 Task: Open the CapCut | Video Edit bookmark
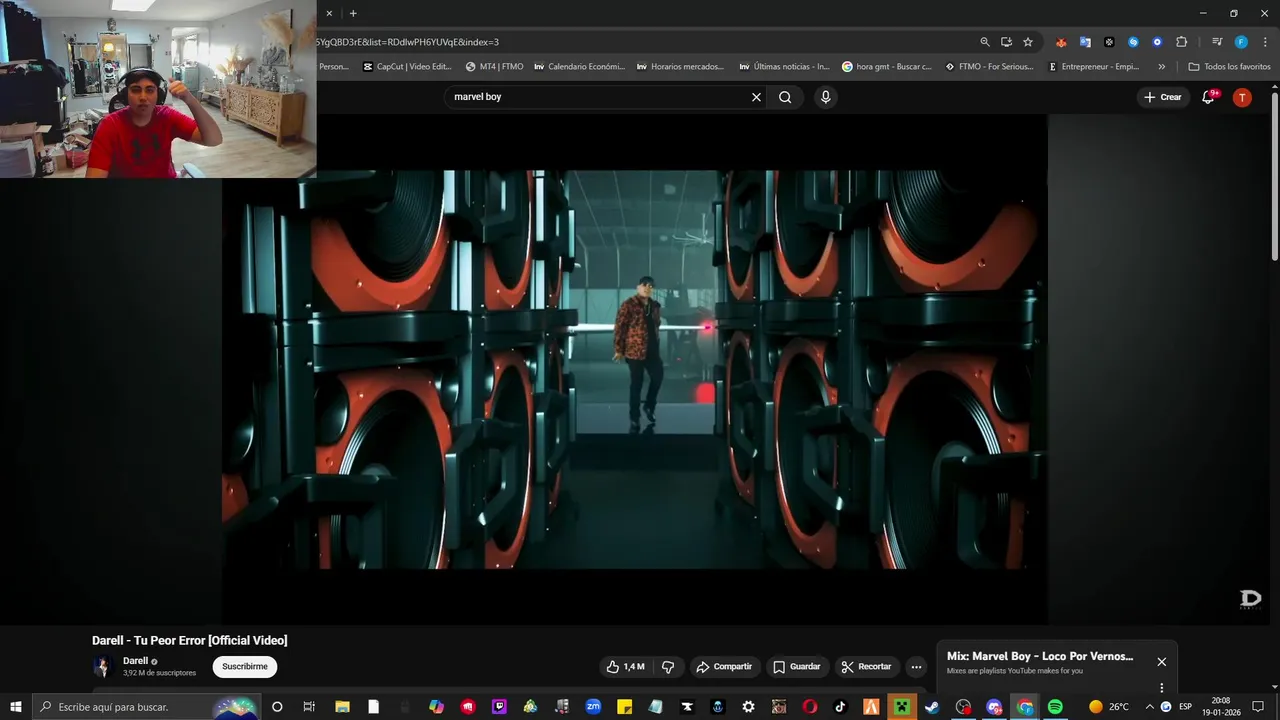[x=407, y=67]
